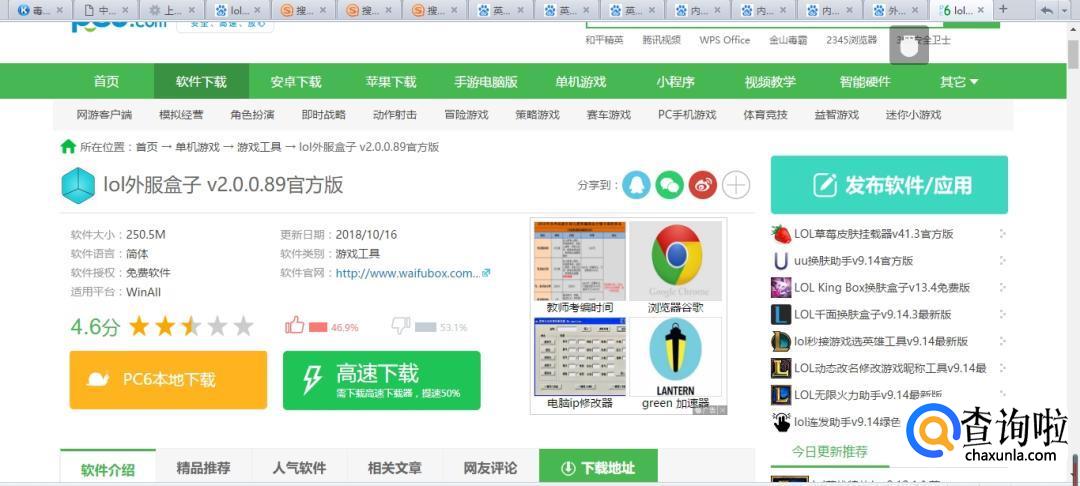Switch to 软件介绍 tab
1080x486 pixels.
pos(108,469)
